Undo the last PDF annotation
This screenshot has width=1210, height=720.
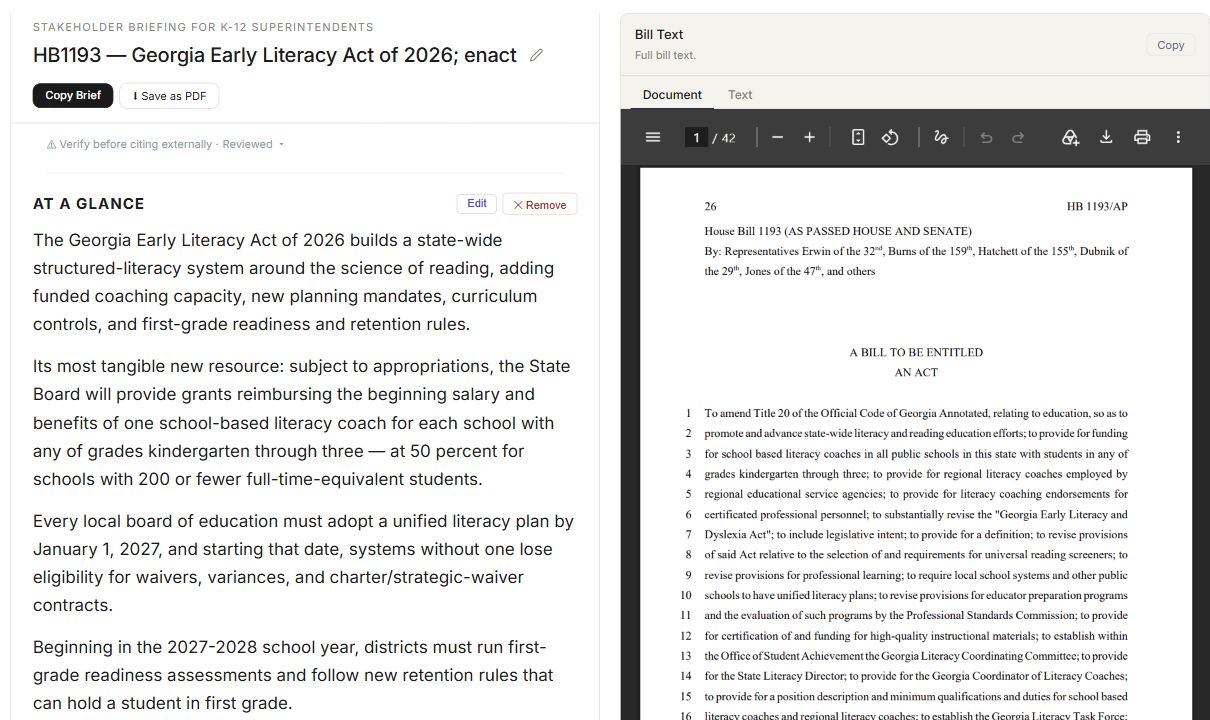(986, 137)
